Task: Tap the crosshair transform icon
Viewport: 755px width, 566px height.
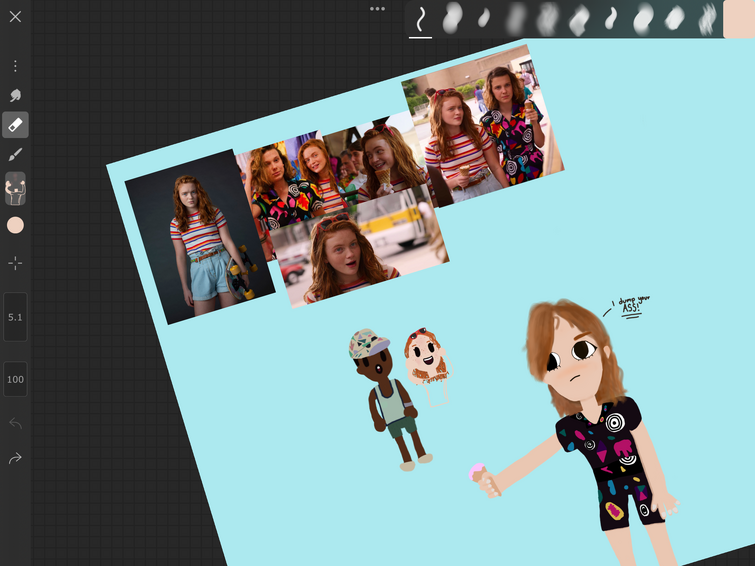Action: coord(15,263)
